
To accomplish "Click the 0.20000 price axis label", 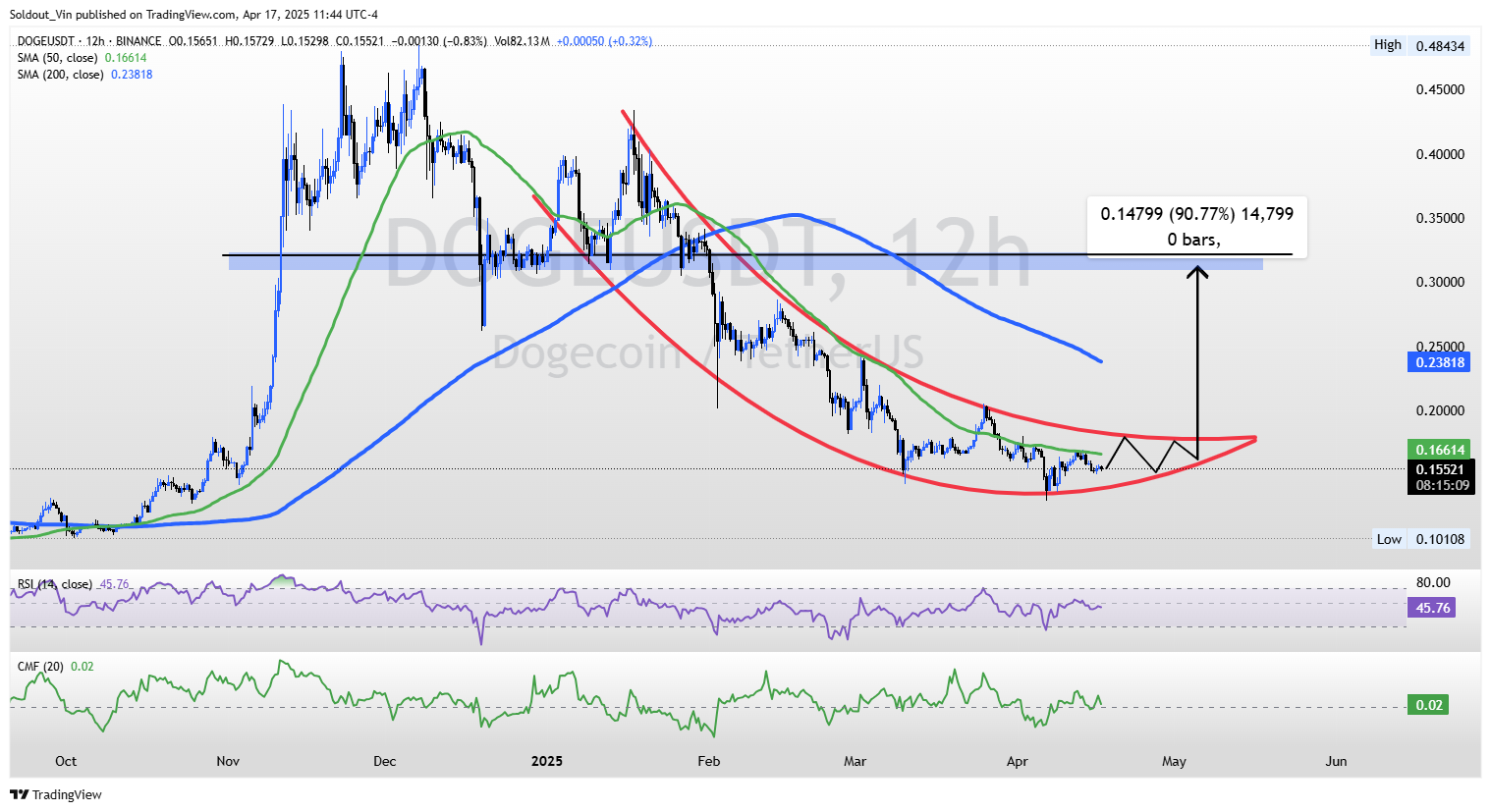I will (1440, 410).
